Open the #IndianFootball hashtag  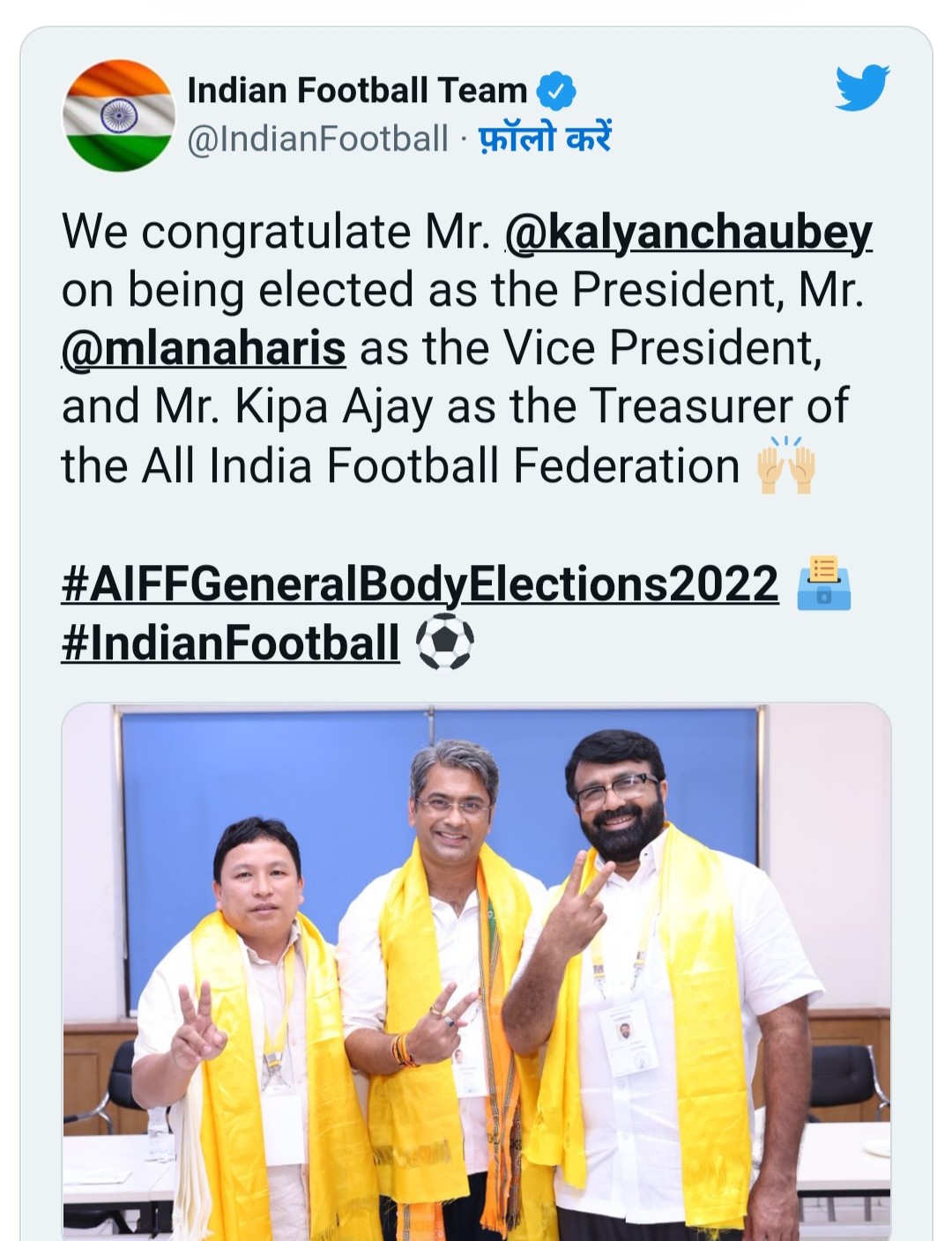pos(230,643)
